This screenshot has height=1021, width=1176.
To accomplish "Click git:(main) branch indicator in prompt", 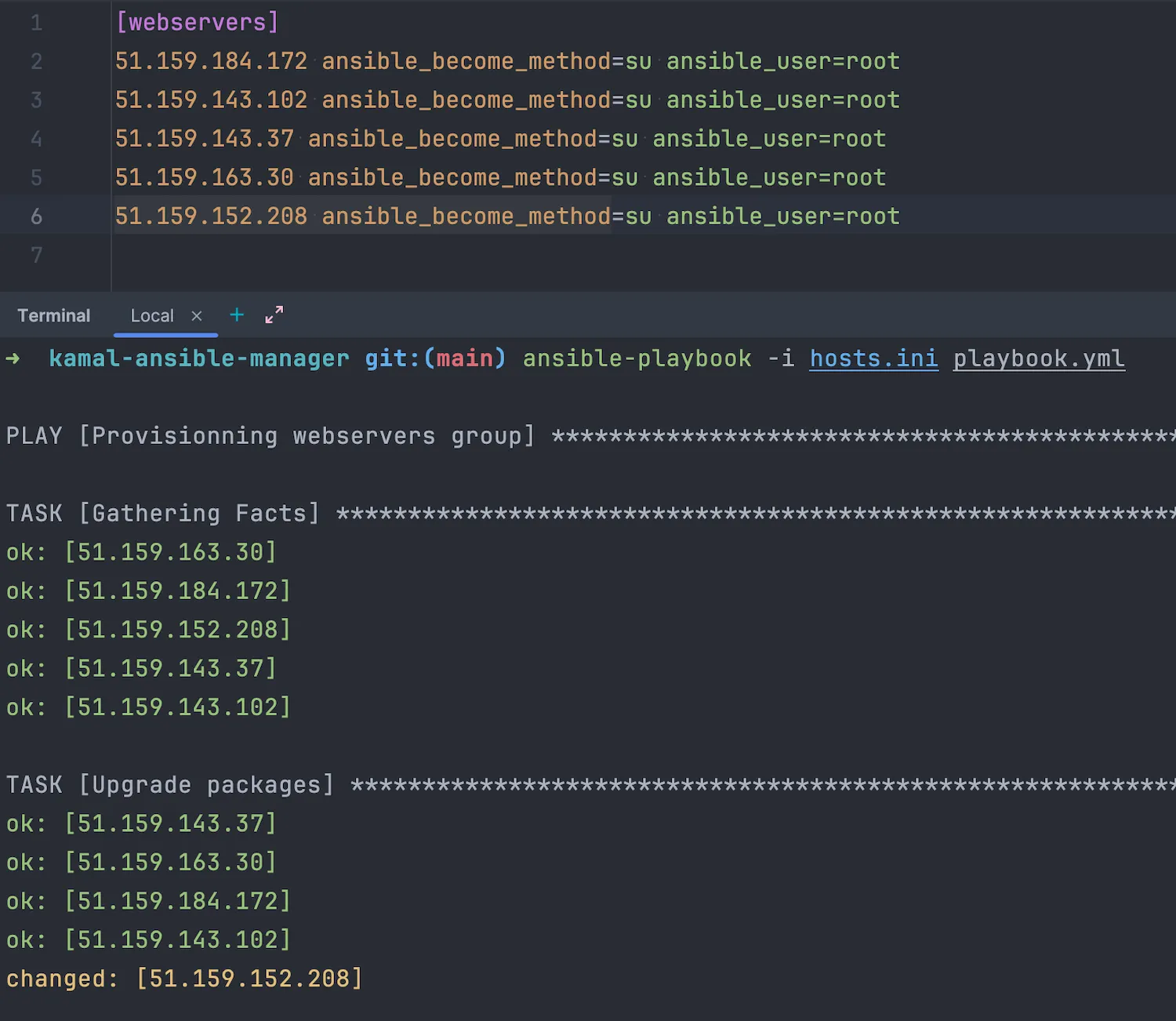I will (436, 358).
